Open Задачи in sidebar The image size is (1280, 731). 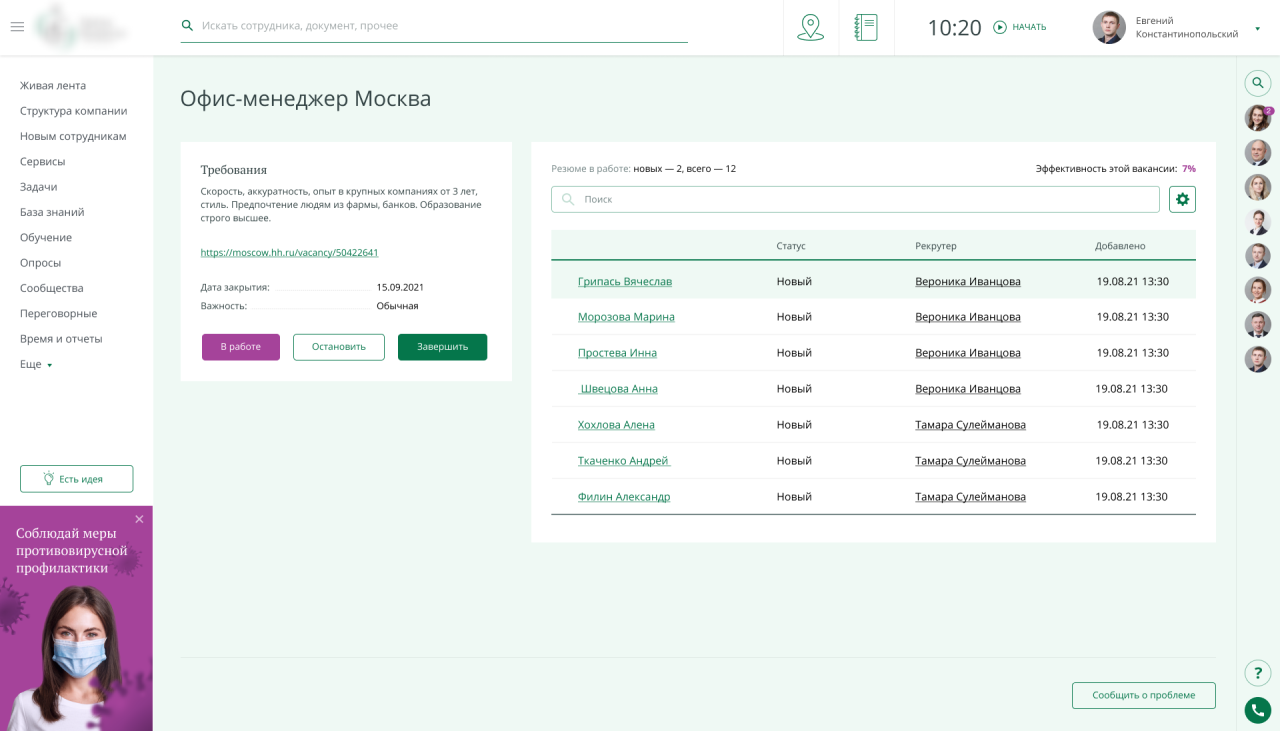tap(38, 187)
